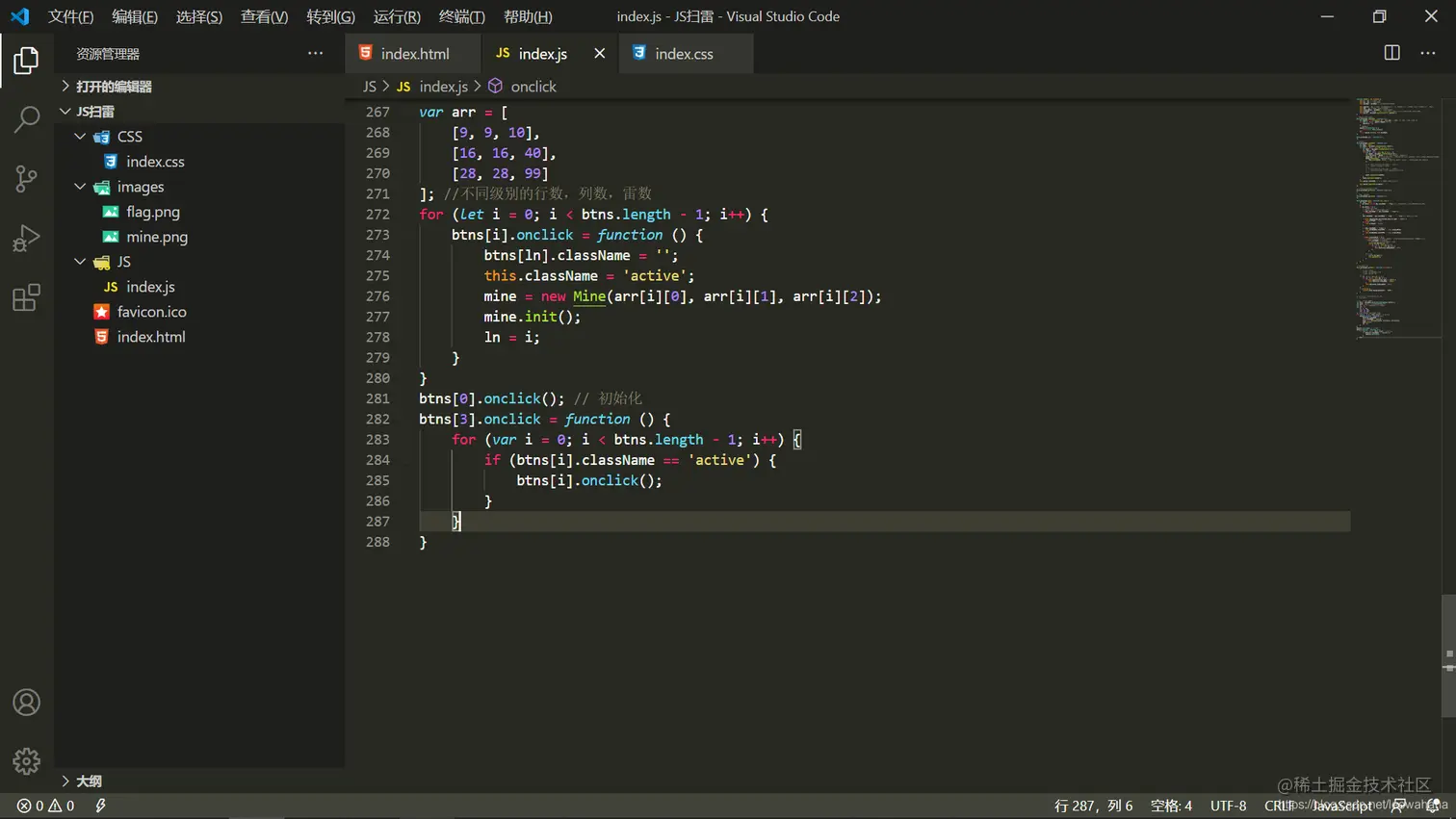This screenshot has height=819, width=1456.
Task: Click the mine.init() call
Action: [533, 317]
